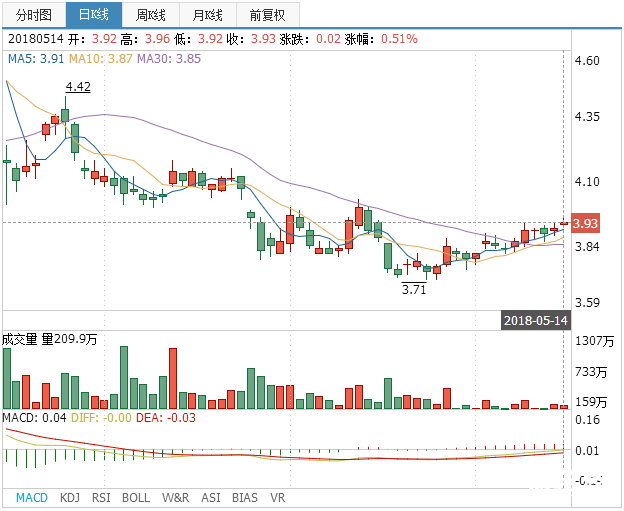Open the 周K线 tab
The height and width of the screenshot is (511, 624).
coord(151,14)
